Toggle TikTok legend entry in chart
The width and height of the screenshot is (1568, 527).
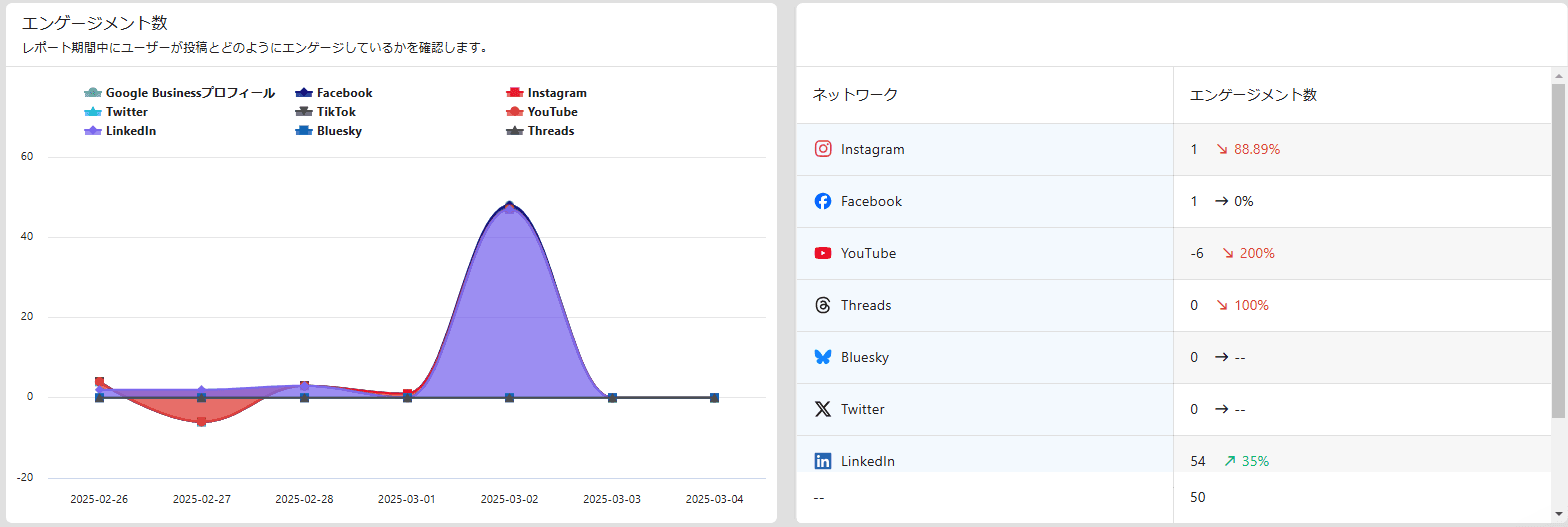326,112
